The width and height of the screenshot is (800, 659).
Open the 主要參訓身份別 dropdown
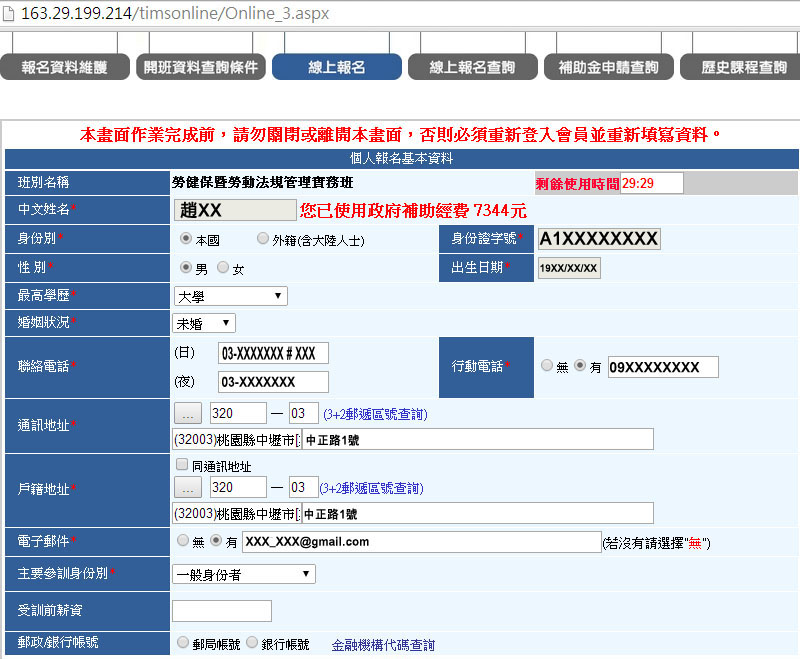coord(244,574)
